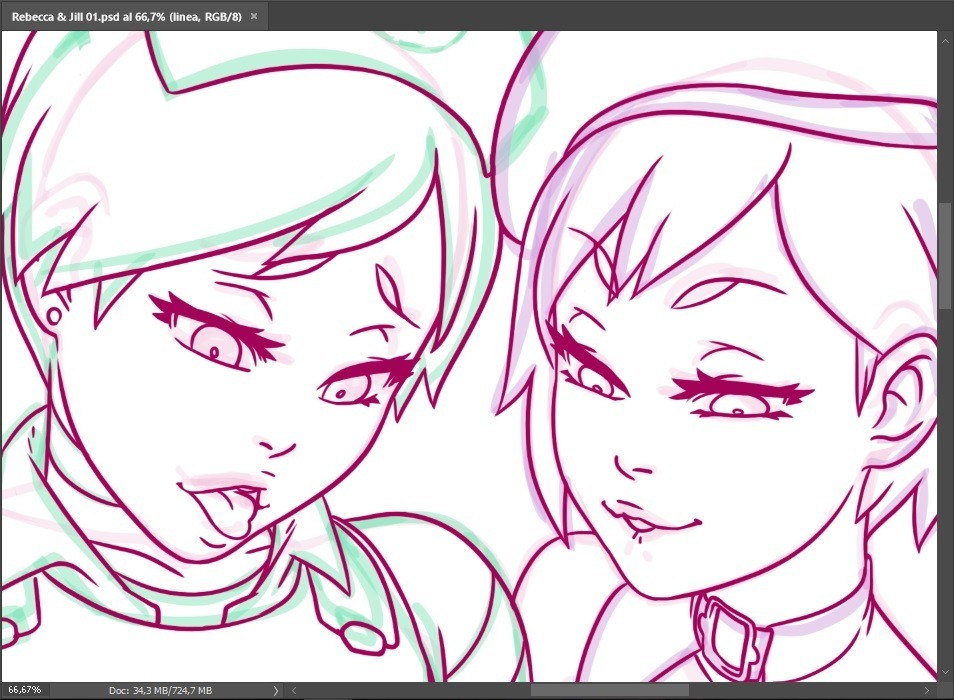The height and width of the screenshot is (700, 954).
Task: Click the 66,67% zoom level field
Action: point(25,690)
